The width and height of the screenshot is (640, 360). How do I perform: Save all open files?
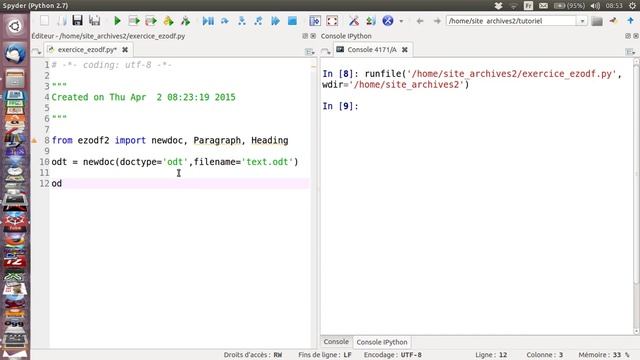(x=95, y=20)
